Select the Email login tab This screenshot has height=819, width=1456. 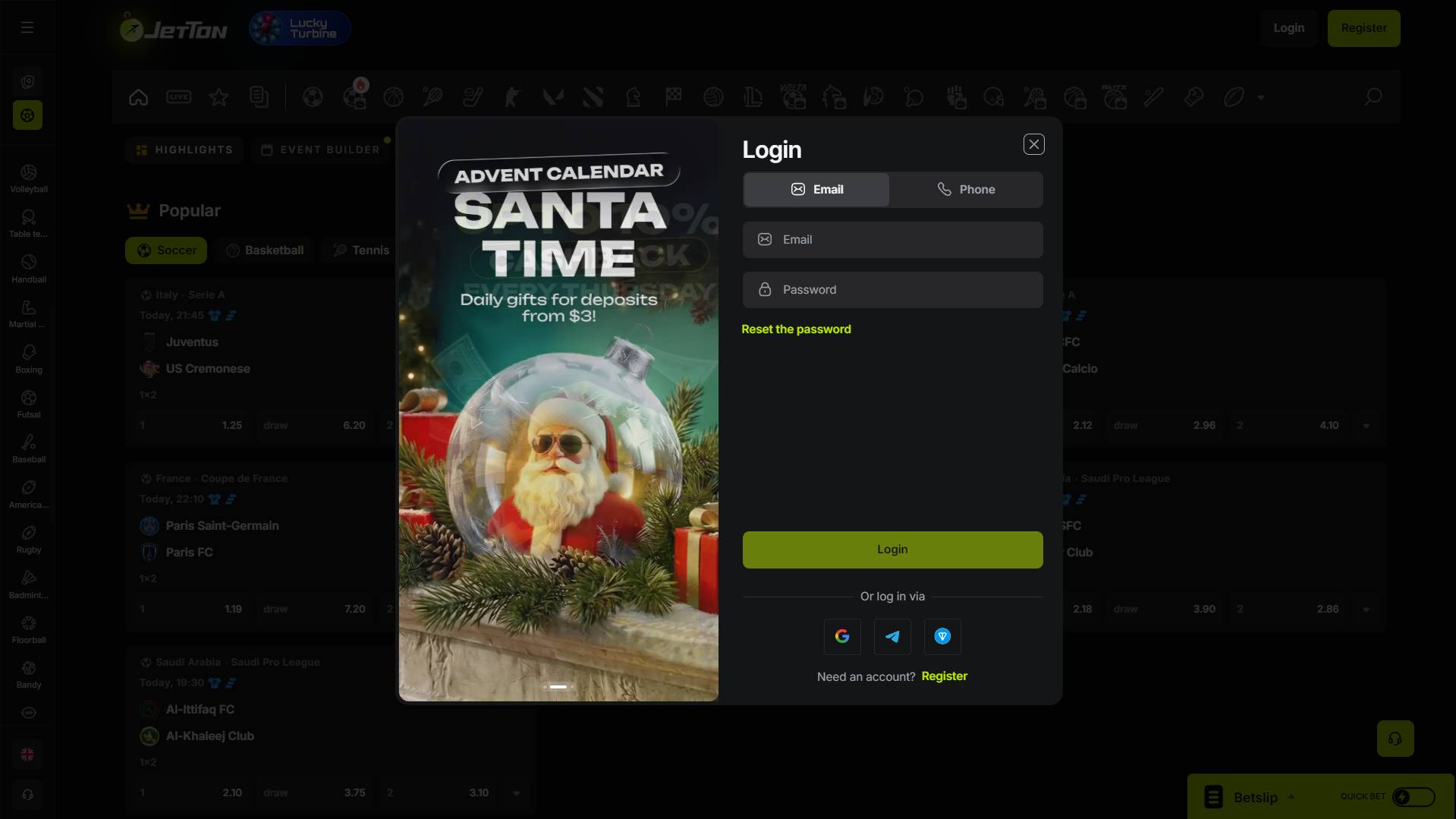[816, 190]
